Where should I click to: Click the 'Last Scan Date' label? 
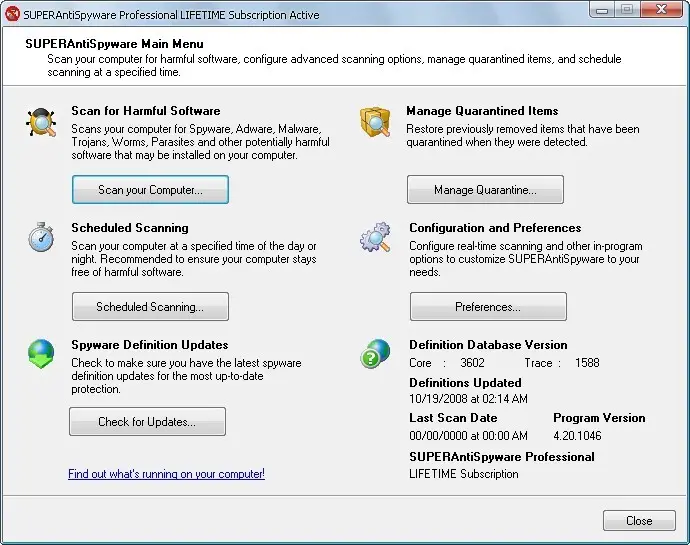(x=453, y=418)
